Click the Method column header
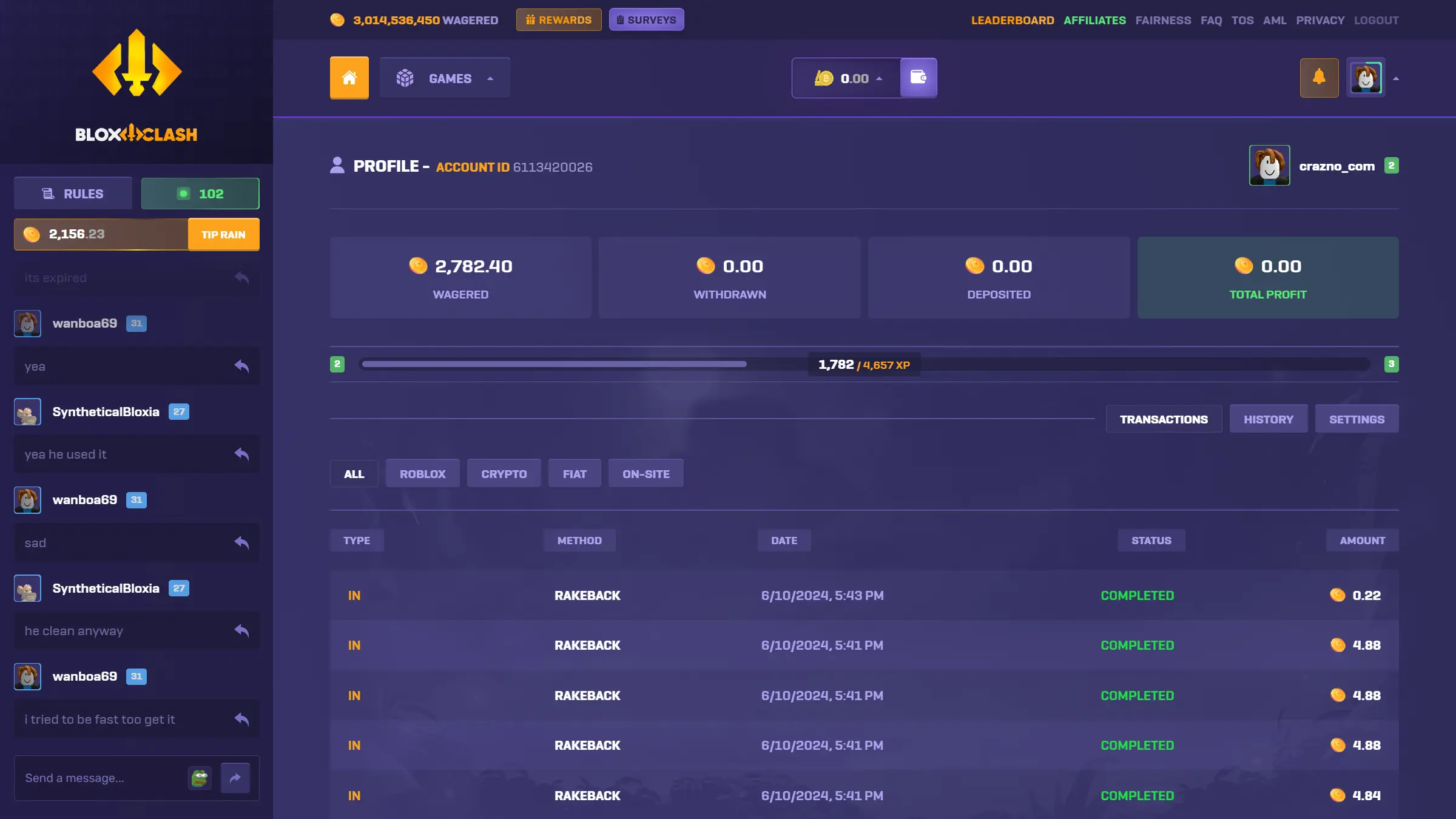The height and width of the screenshot is (819, 1456). 579,541
